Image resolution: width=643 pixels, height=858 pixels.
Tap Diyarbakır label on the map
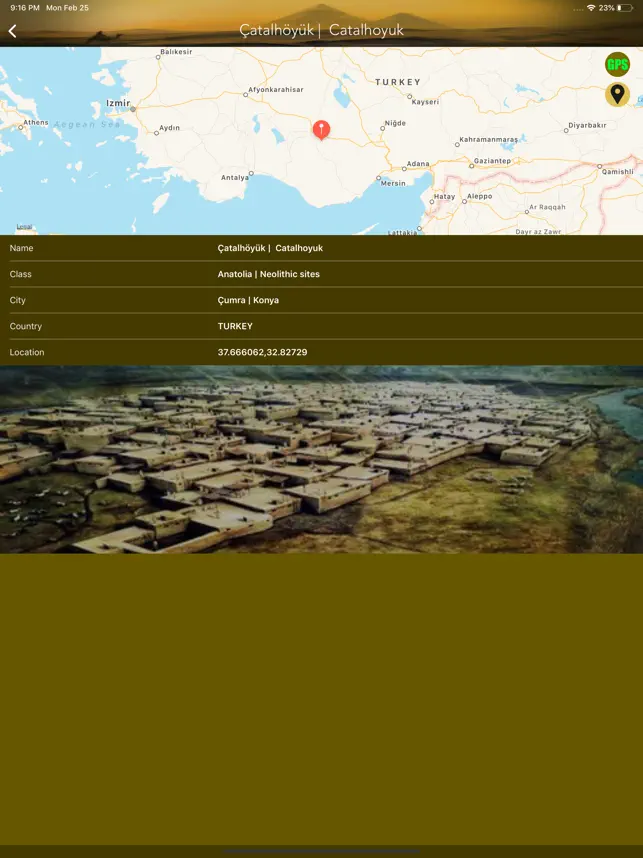click(x=587, y=125)
